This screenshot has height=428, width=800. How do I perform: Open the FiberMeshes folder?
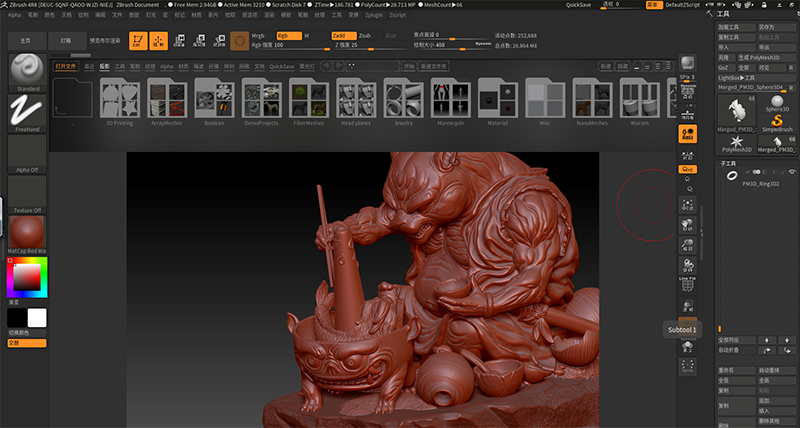309,102
